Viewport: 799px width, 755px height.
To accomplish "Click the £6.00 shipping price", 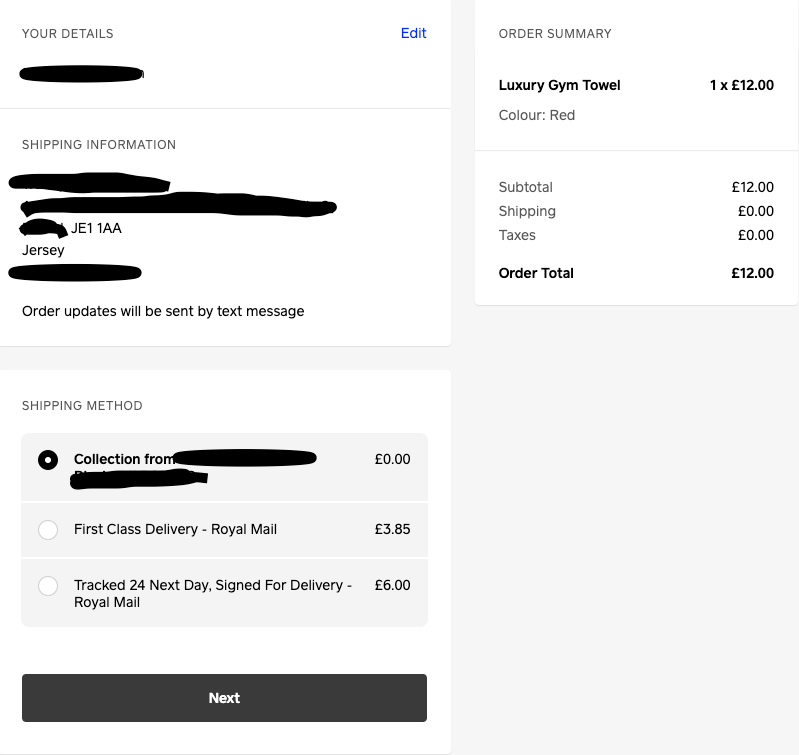I will (392, 585).
